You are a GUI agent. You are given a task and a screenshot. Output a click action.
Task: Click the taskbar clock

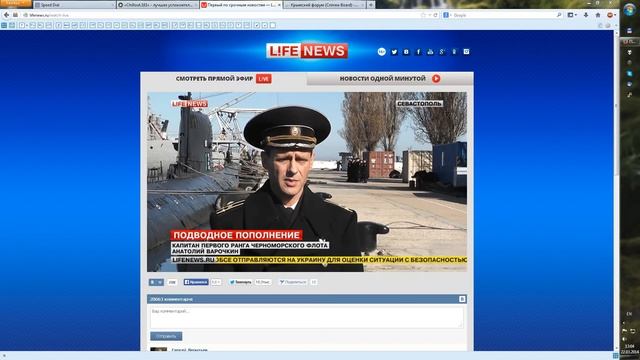[x=629, y=349]
